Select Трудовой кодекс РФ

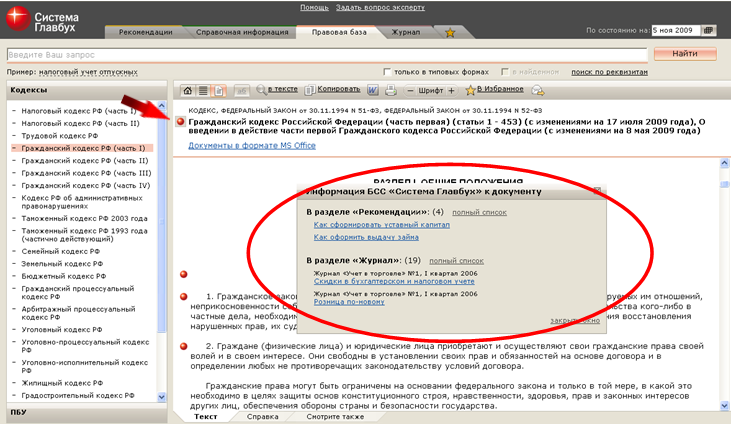point(59,136)
